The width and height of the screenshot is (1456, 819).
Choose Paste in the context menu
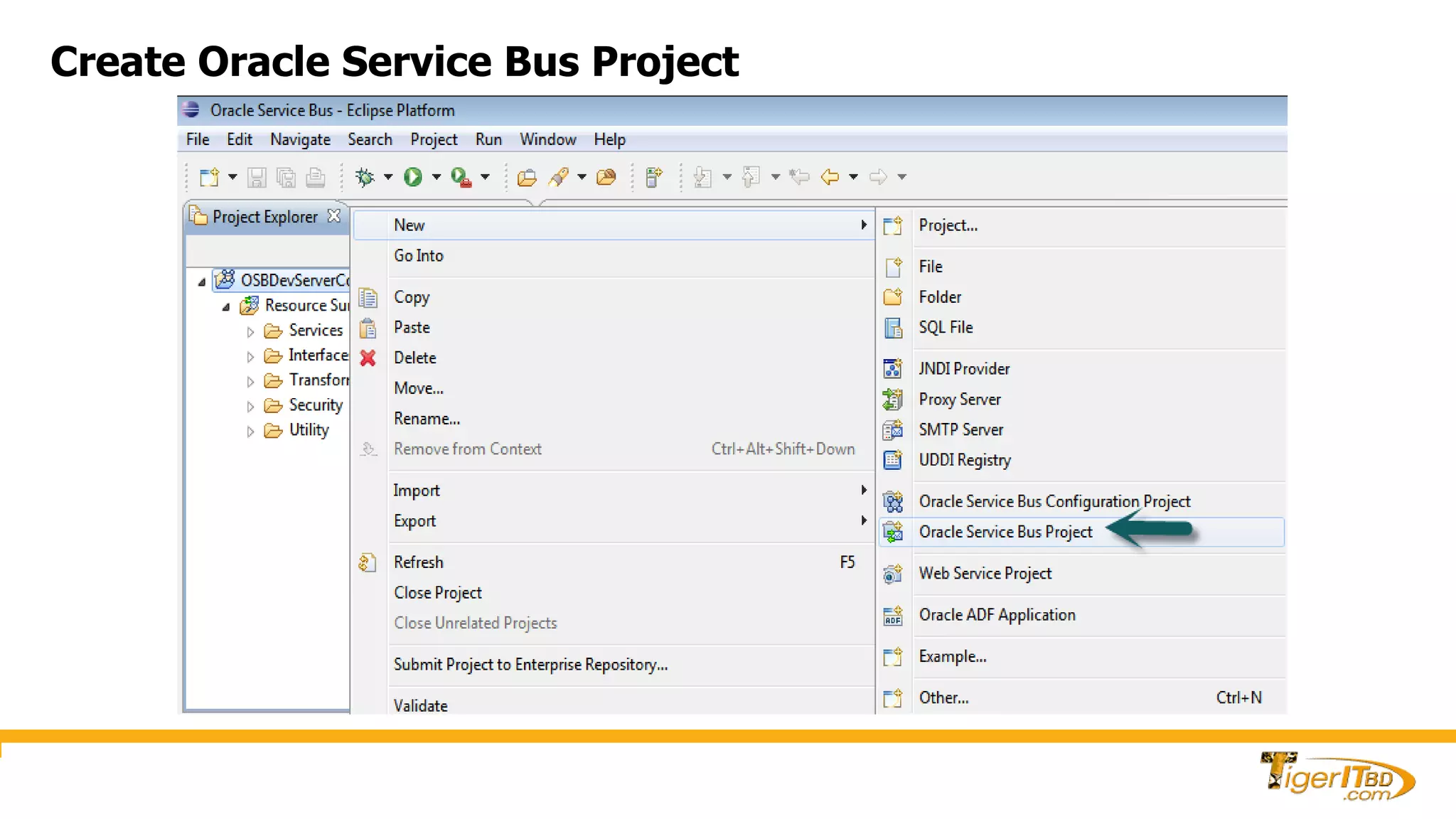click(614, 328)
